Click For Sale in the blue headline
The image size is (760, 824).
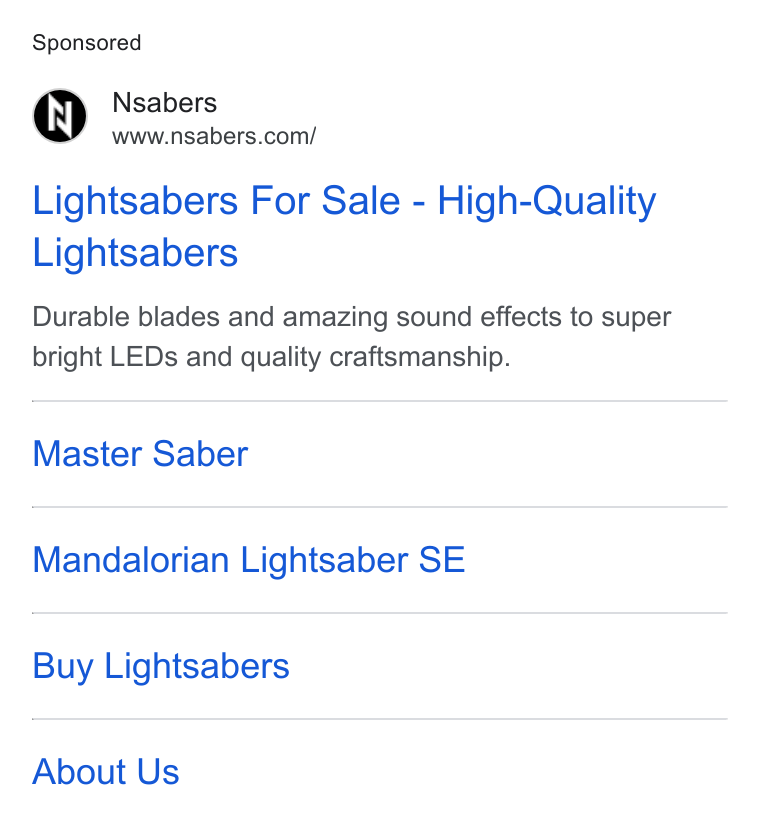point(325,201)
